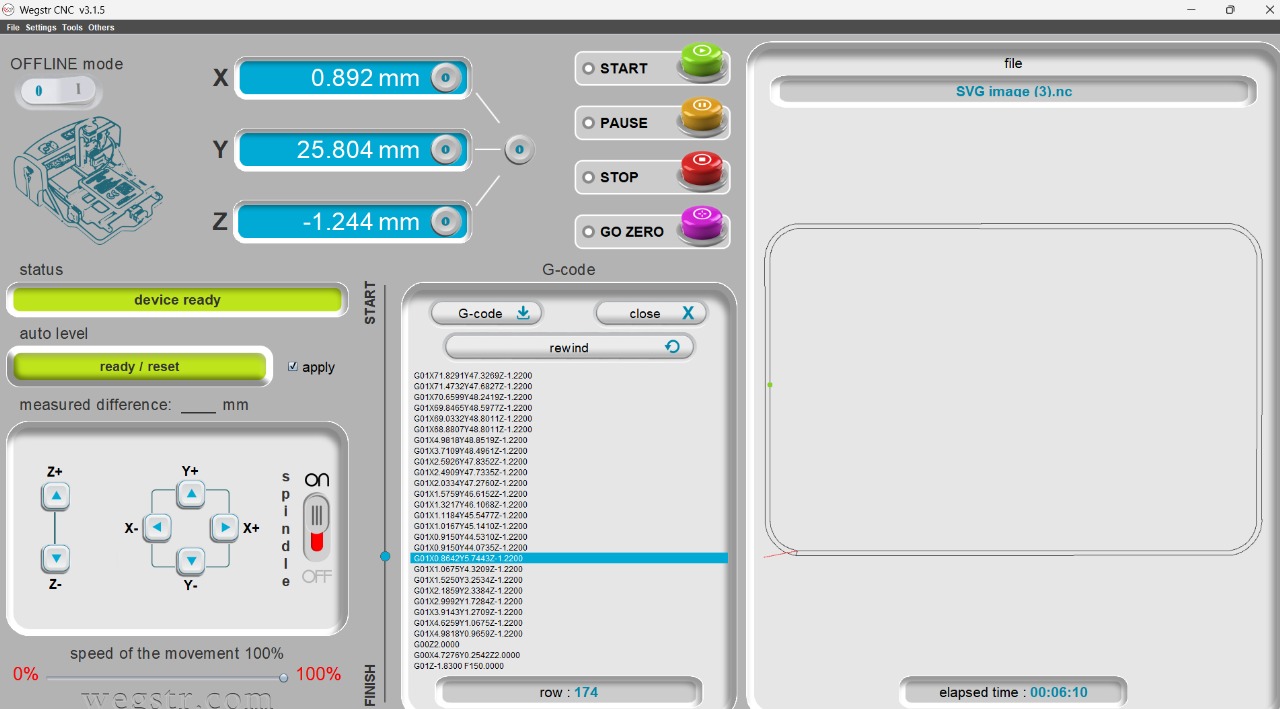1280x709 pixels.
Task: Click the rewind button
Action: 569,347
